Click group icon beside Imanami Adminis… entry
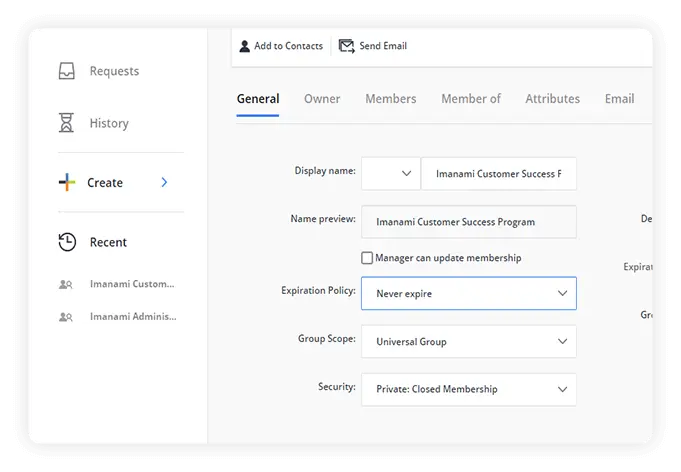Screen dimensions: 681x472 [66, 316]
